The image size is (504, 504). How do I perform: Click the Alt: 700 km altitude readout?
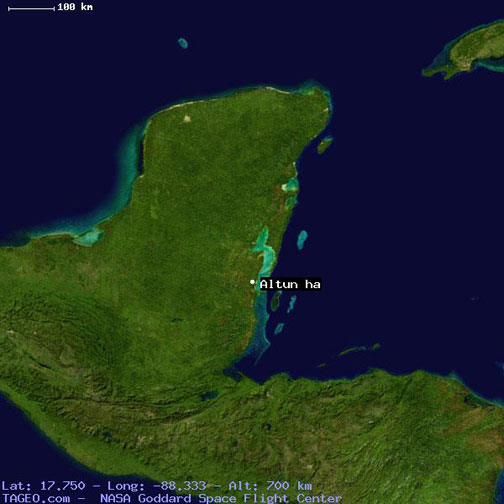pos(270,486)
